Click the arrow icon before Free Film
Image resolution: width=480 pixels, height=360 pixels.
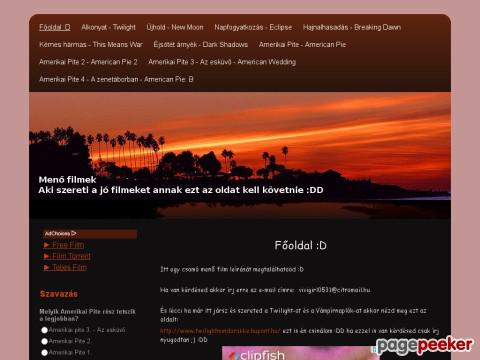coord(47,245)
